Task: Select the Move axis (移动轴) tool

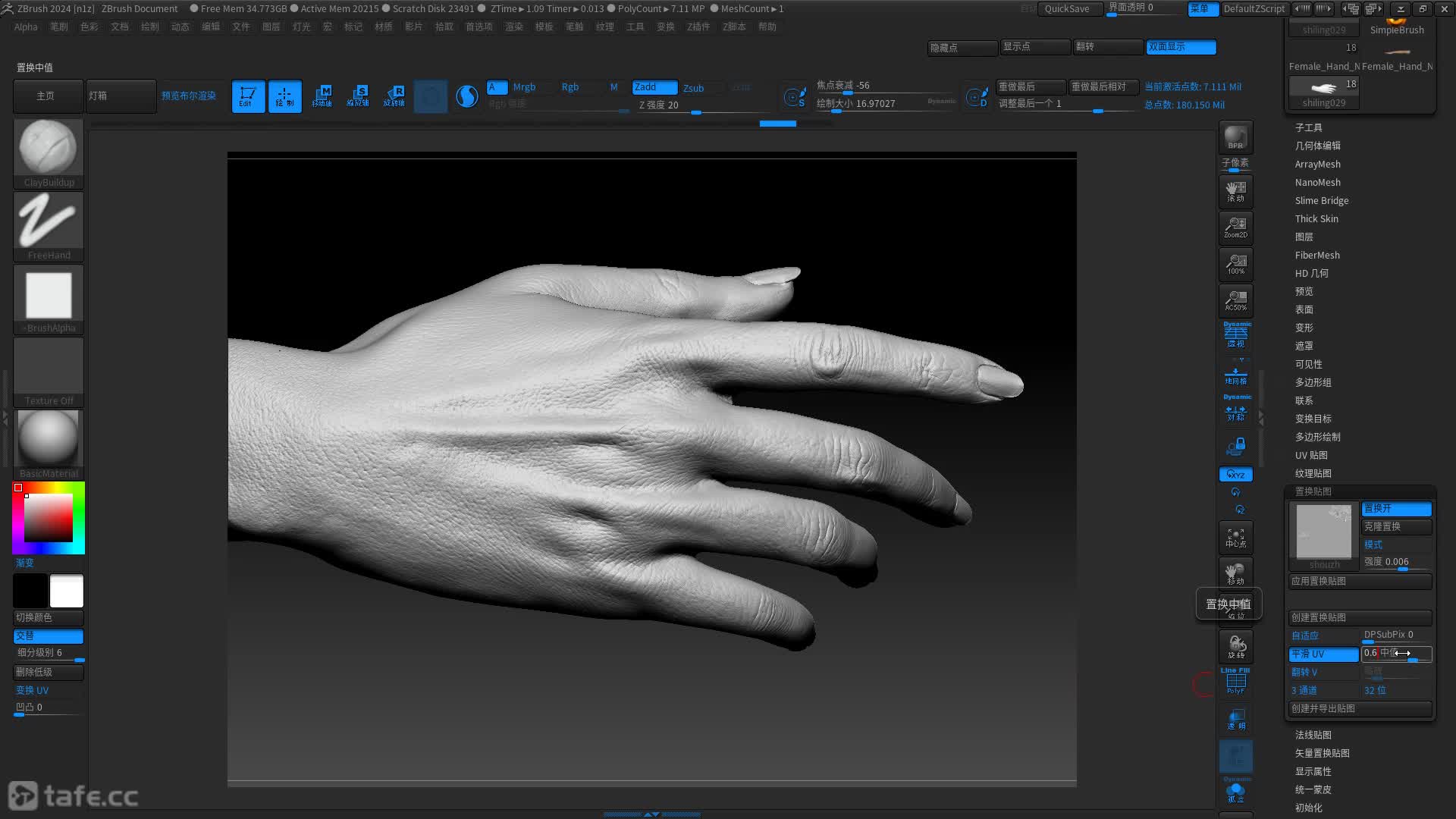Action: click(322, 96)
